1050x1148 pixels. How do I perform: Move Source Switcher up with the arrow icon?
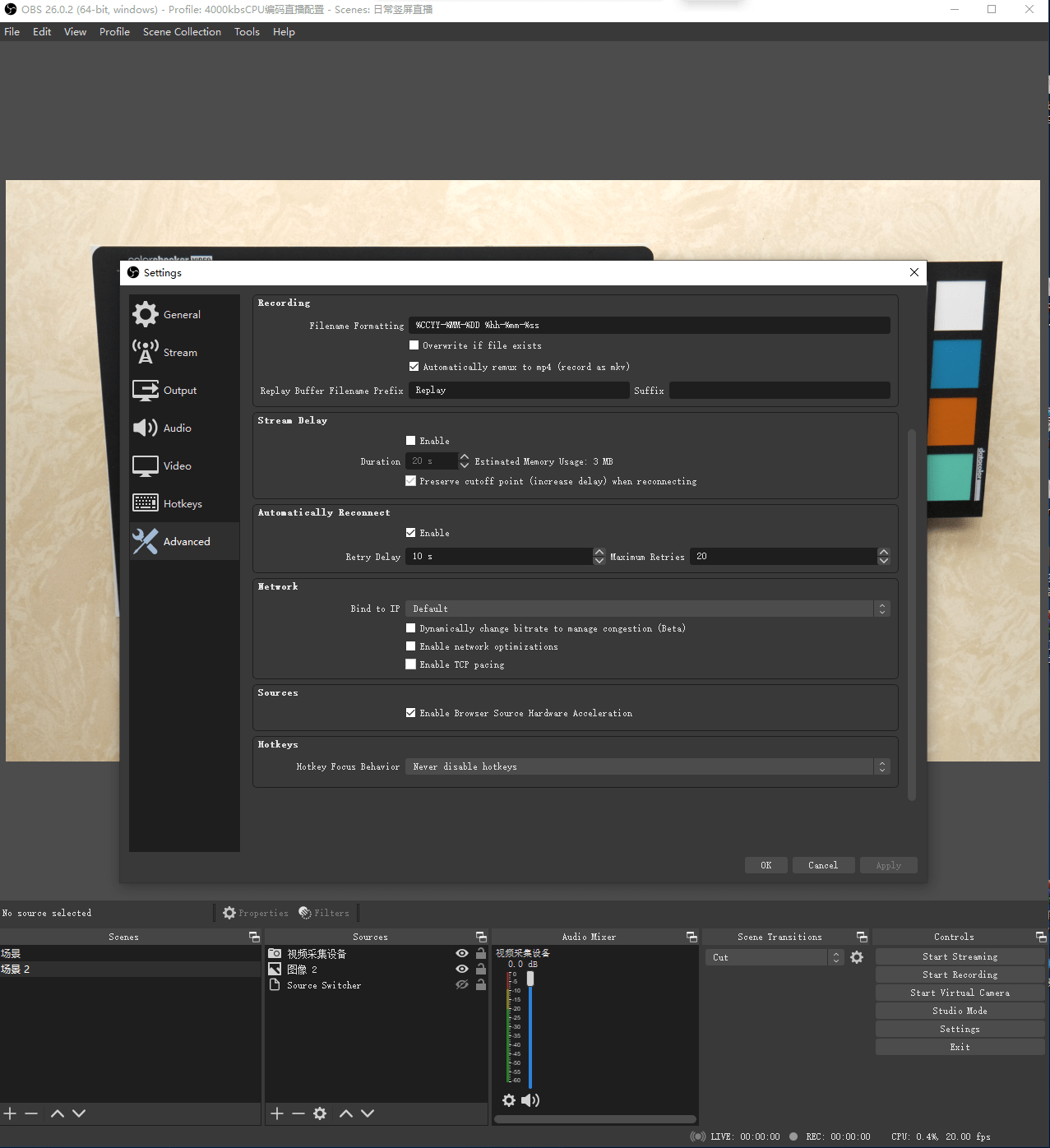(x=345, y=1113)
